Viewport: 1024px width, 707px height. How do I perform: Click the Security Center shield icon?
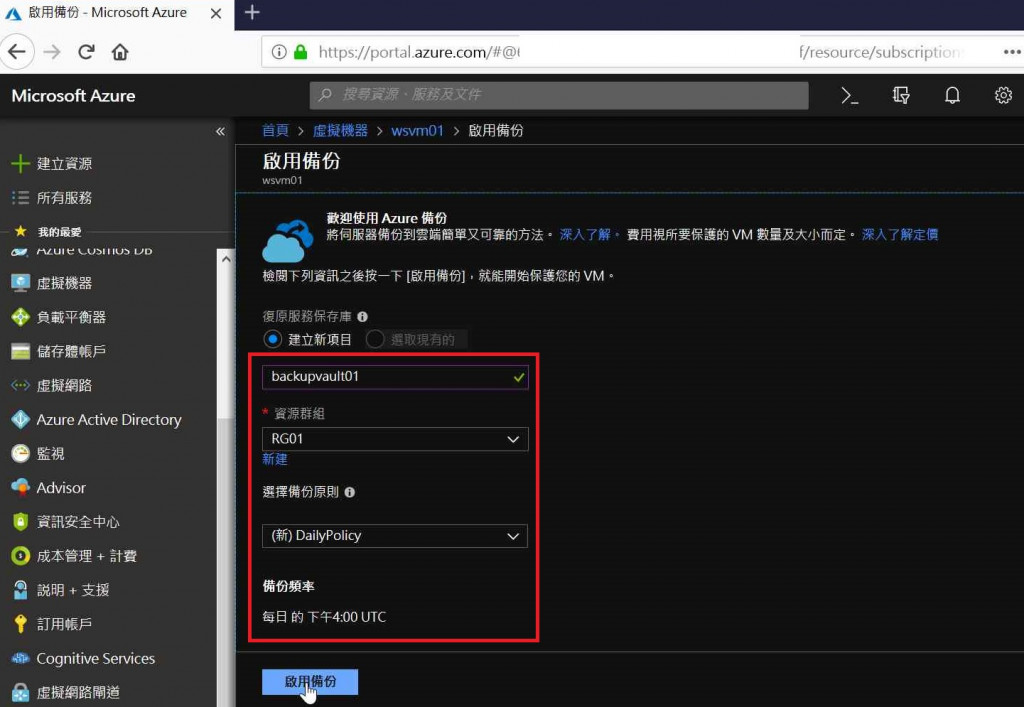pyautogui.click(x=20, y=522)
